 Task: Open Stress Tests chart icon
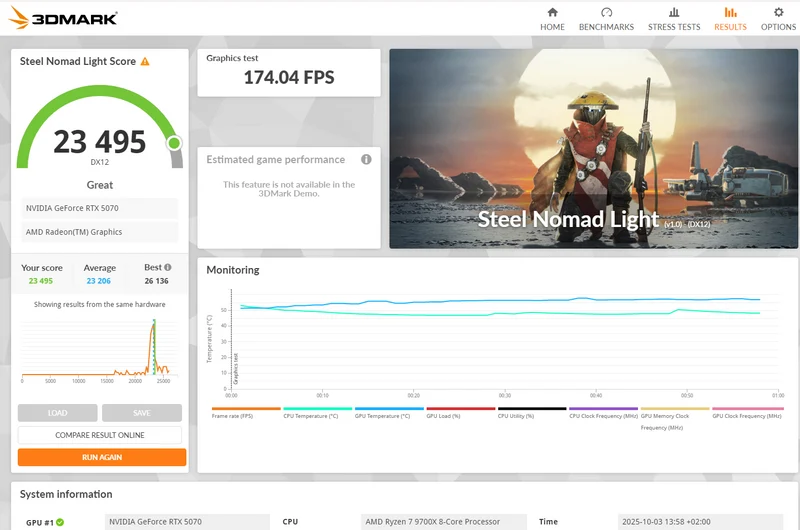tap(674, 12)
